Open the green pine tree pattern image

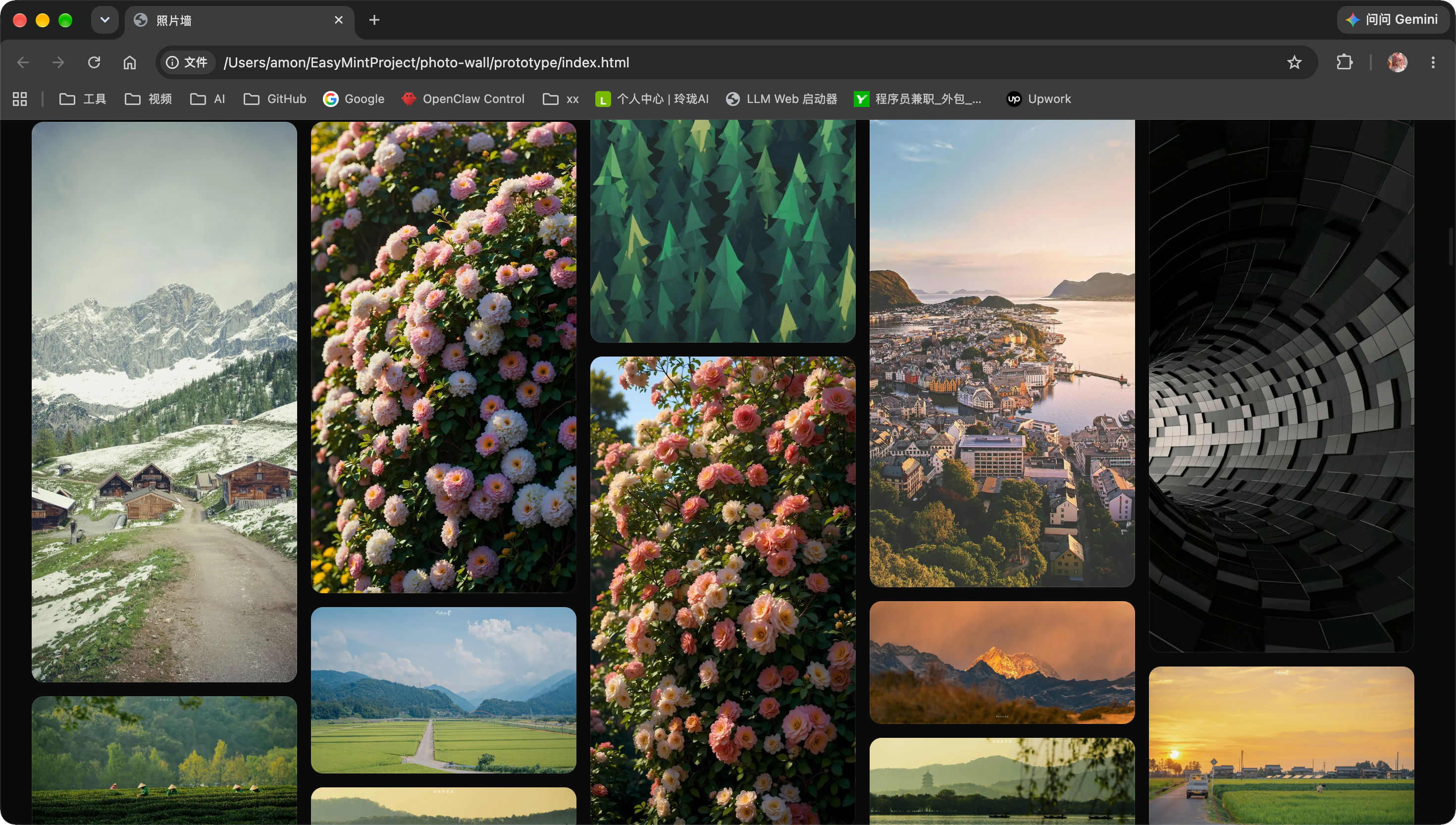click(723, 231)
